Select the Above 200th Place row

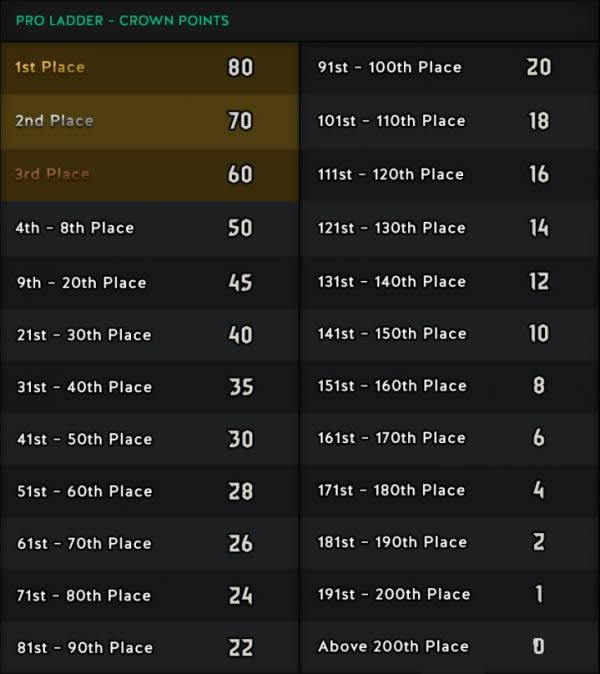point(450,647)
